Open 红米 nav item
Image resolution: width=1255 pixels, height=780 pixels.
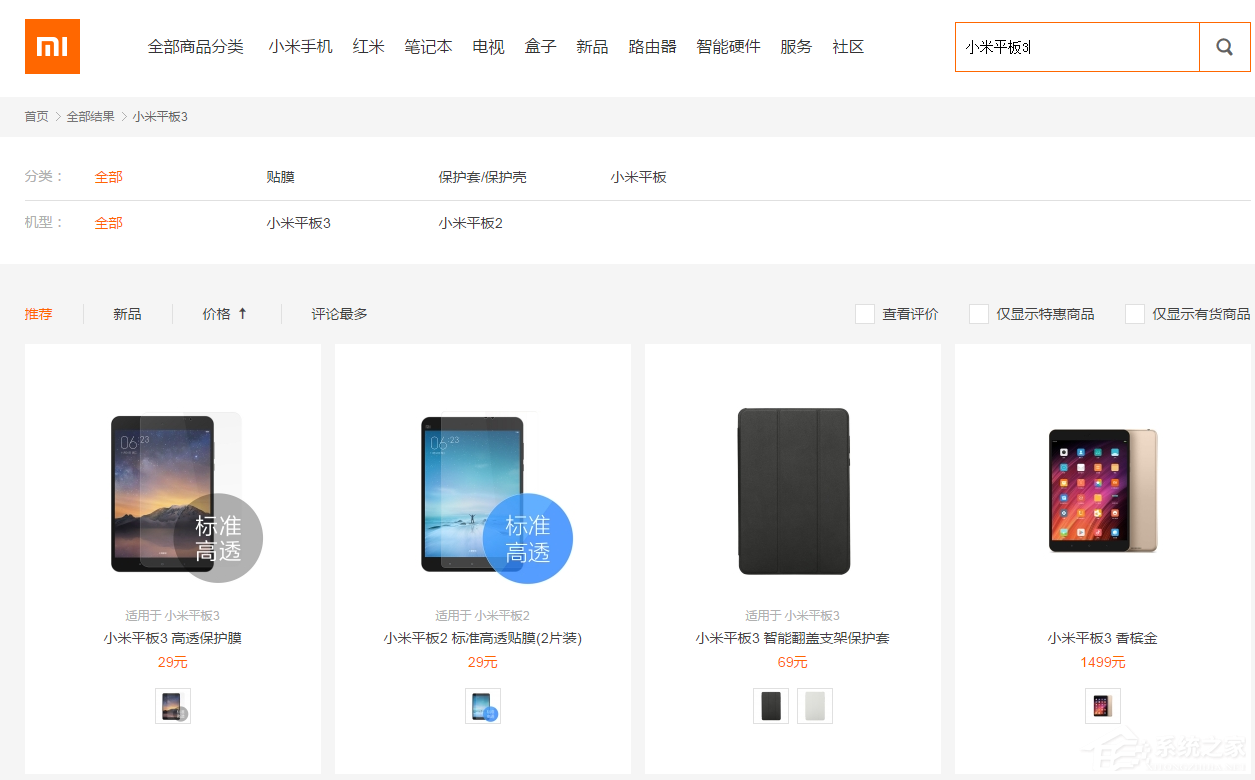369,47
